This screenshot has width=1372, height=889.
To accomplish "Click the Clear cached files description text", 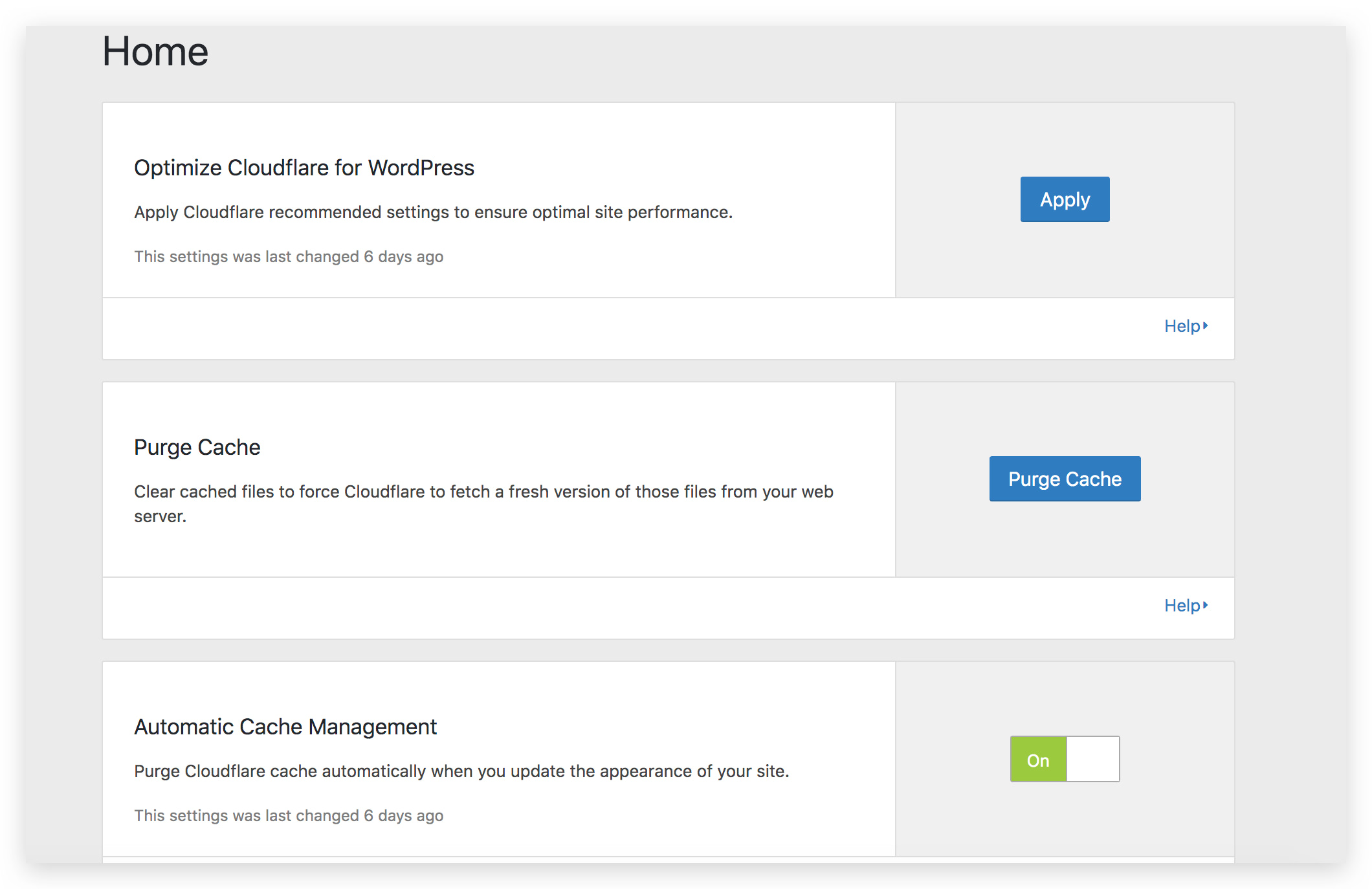I will (483, 492).
